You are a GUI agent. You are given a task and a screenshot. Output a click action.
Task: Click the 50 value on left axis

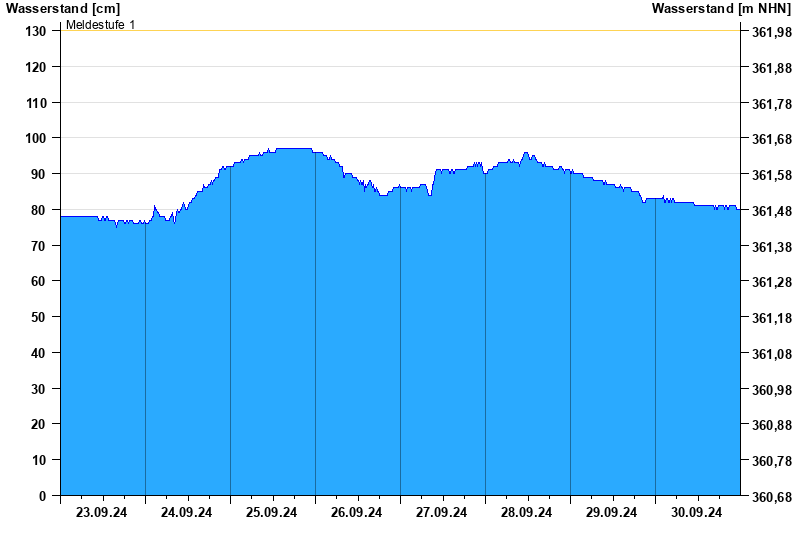tap(38, 317)
